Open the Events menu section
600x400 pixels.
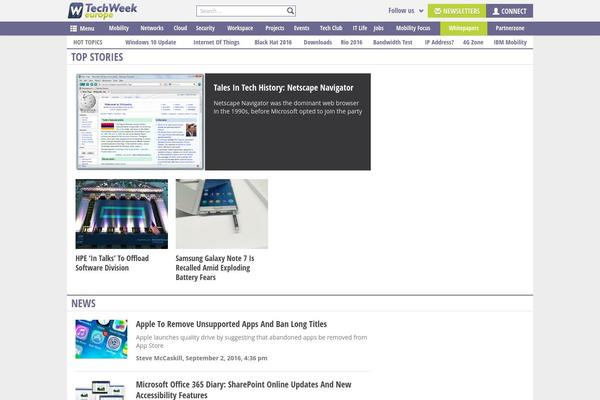click(302, 28)
